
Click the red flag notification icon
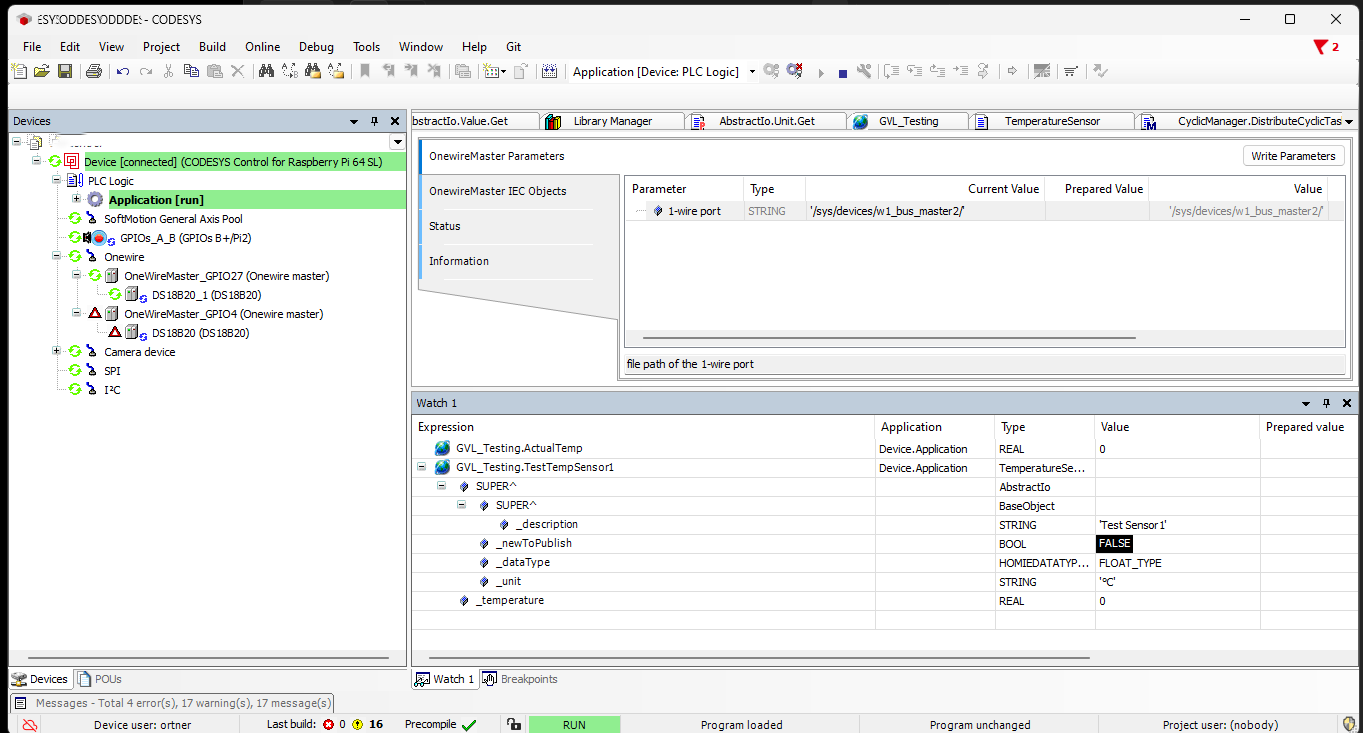(1320, 47)
